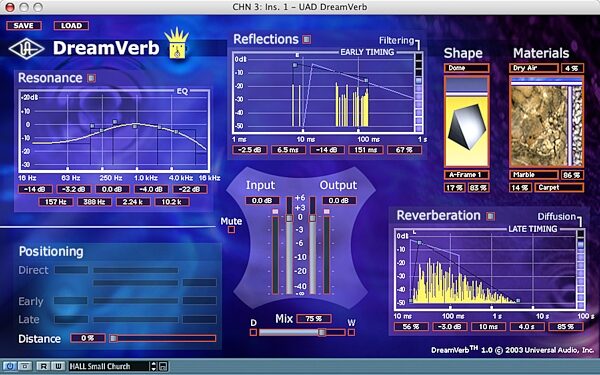Click the Input 0.0 dB value field
Viewport: 600px width, 375px height.
(262, 201)
